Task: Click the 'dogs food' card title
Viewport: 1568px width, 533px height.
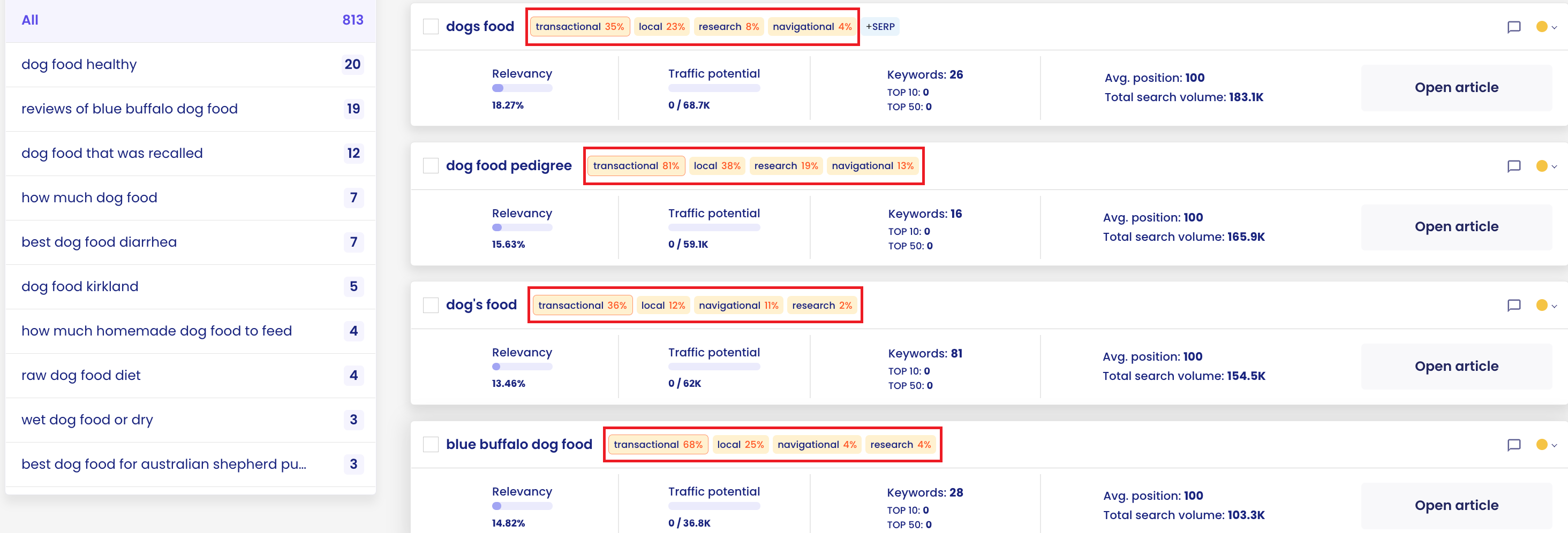Action: [x=480, y=27]
